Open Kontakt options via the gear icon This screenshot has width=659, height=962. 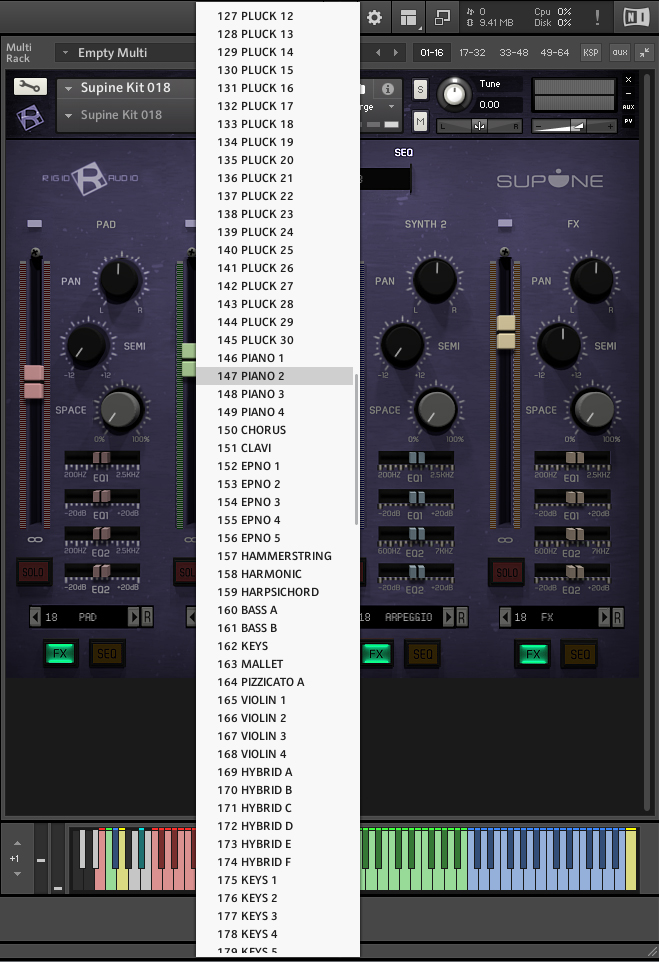click(x=374, y=17)
